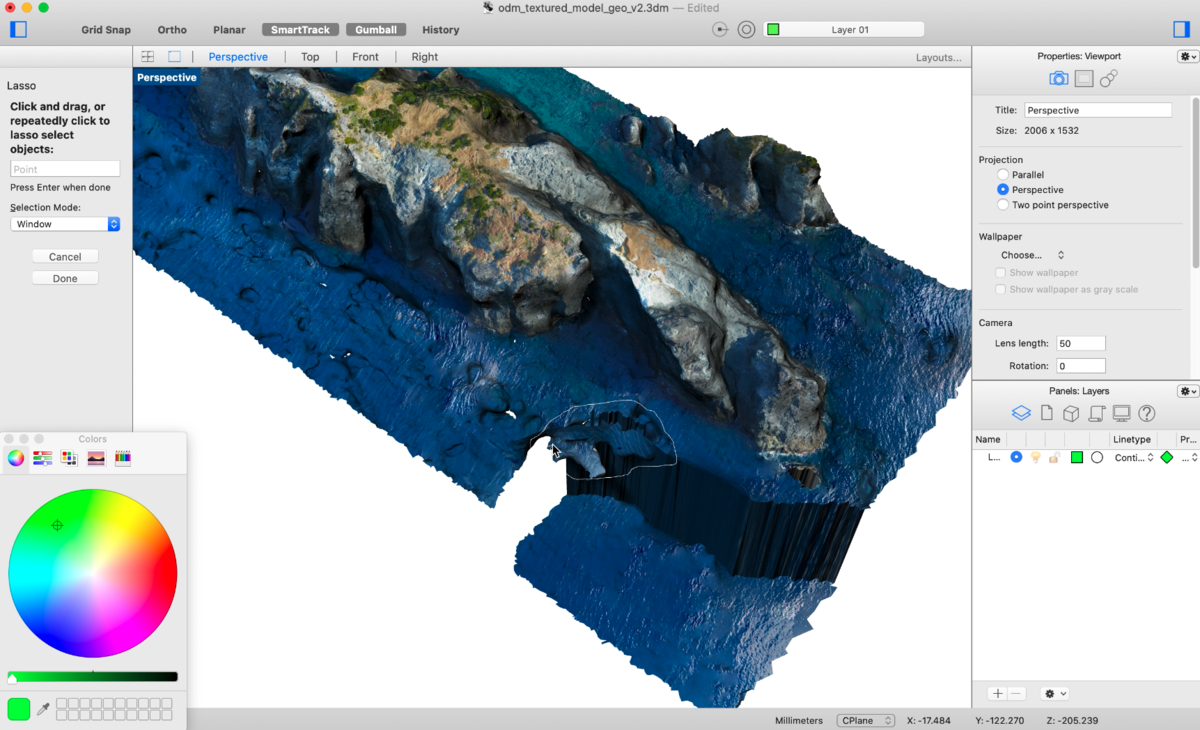Toggle Grid Snap mode
This screenshot has width=1200, height=730.
click(106, 30)
